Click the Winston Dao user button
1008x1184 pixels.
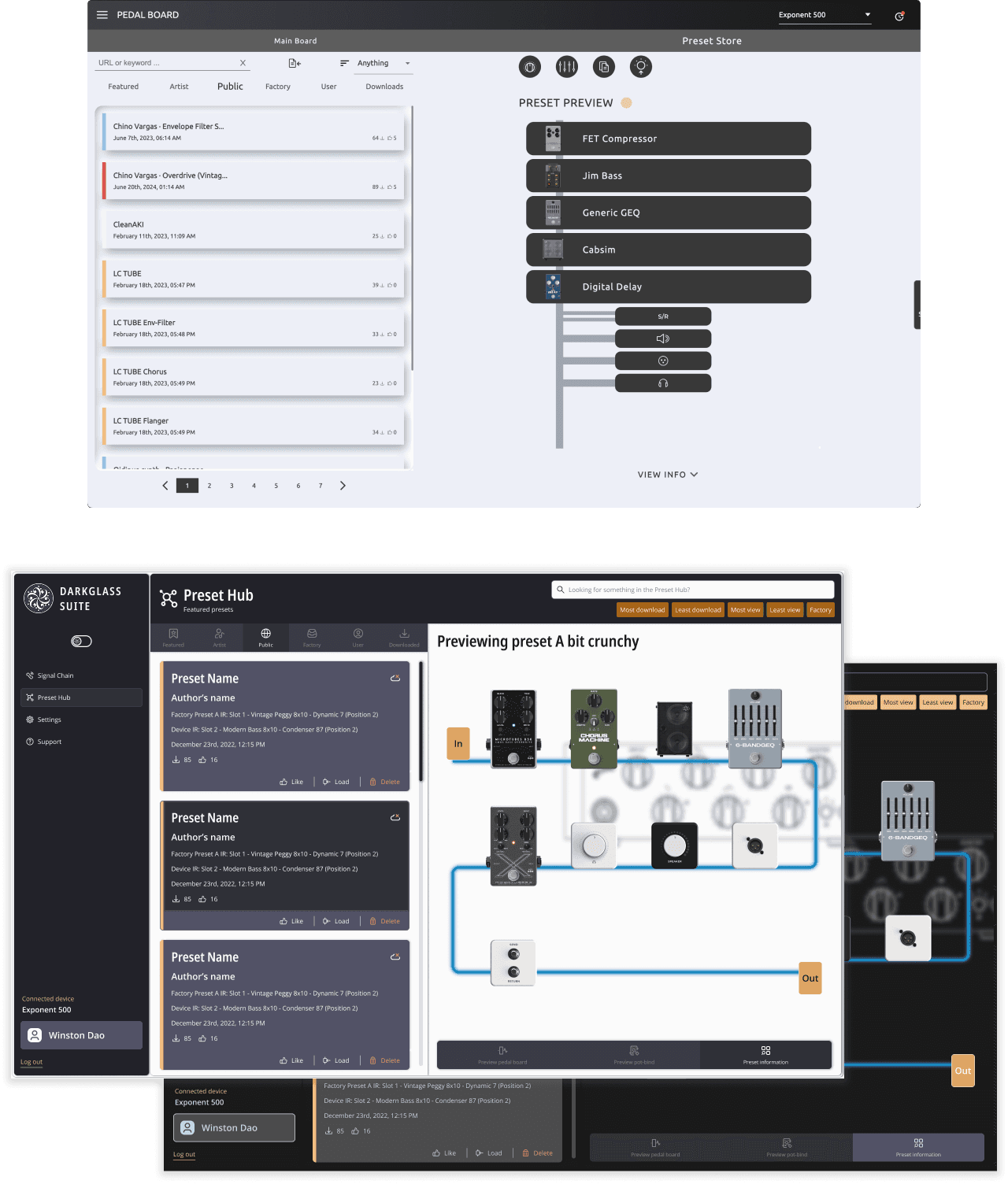(x=81, y=1035)
